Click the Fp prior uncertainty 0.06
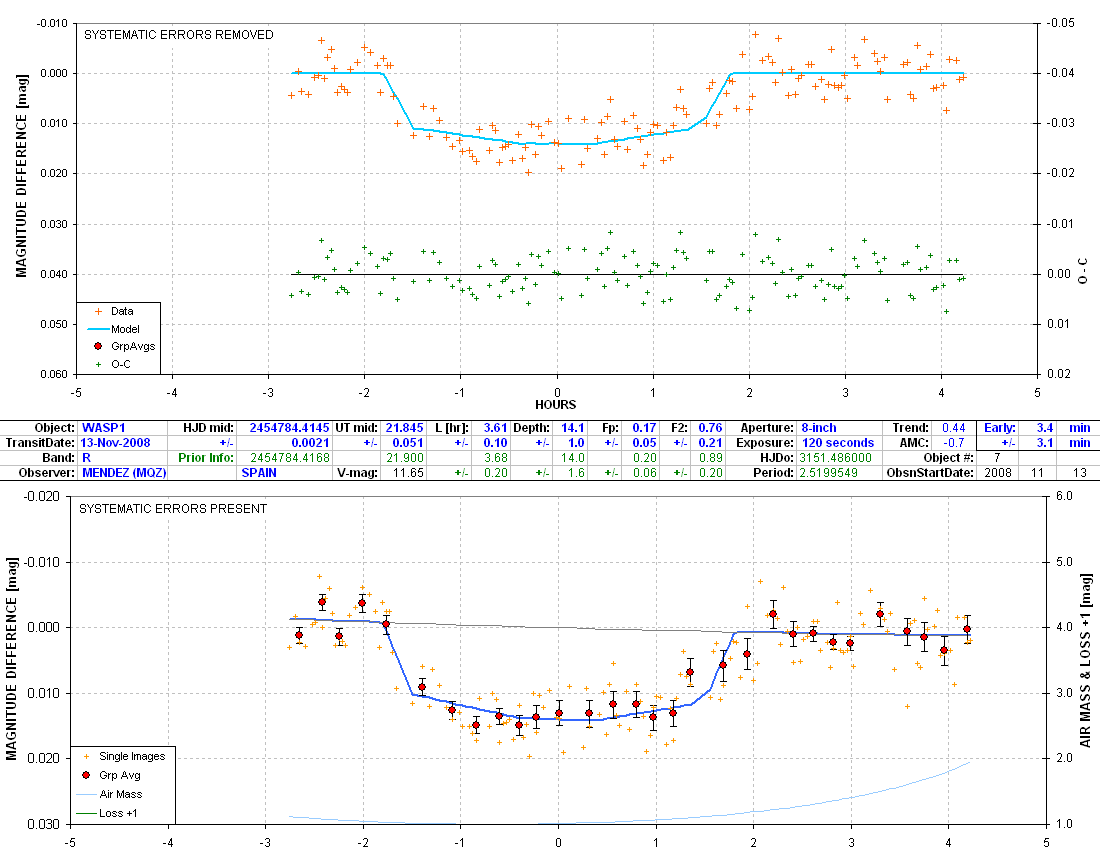Image resolution: width=1100 pixels, height=854 pixels. (x=644, y=473)
